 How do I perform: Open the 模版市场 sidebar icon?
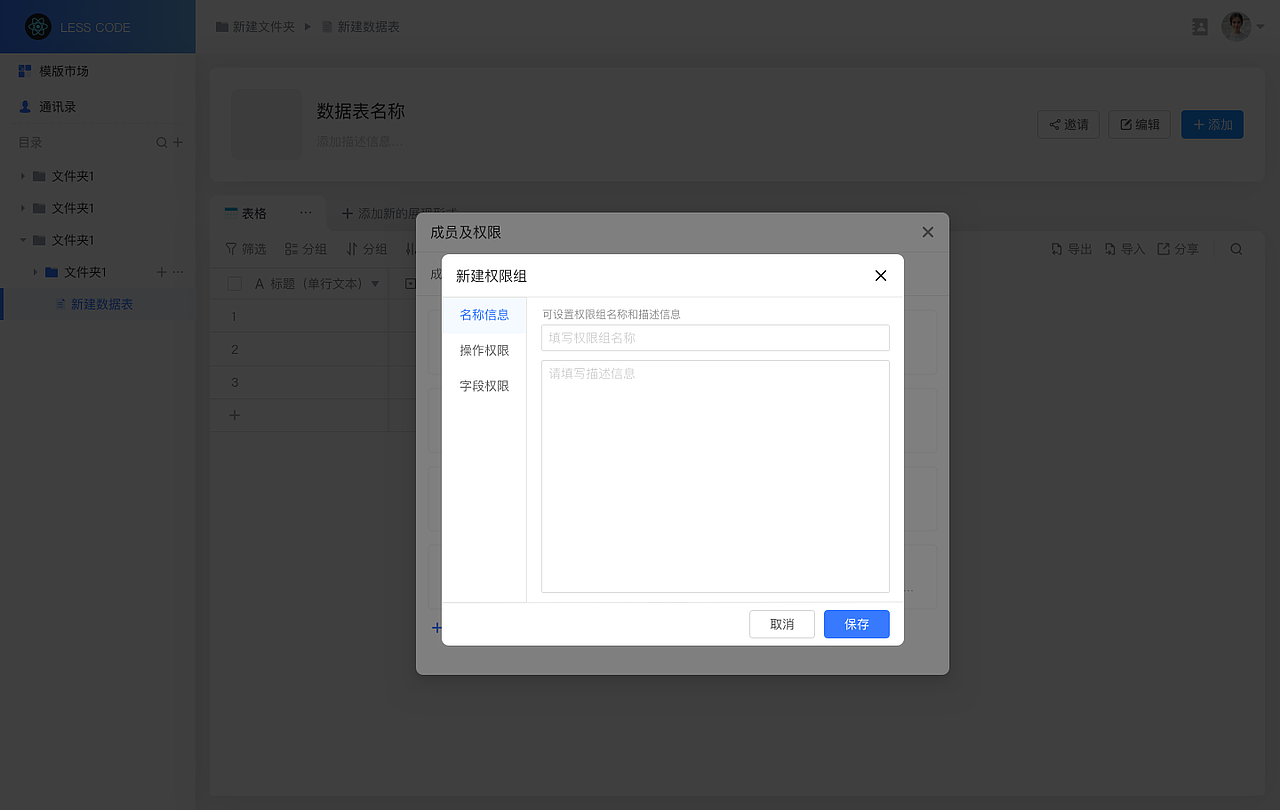click(x=24, y=71)
